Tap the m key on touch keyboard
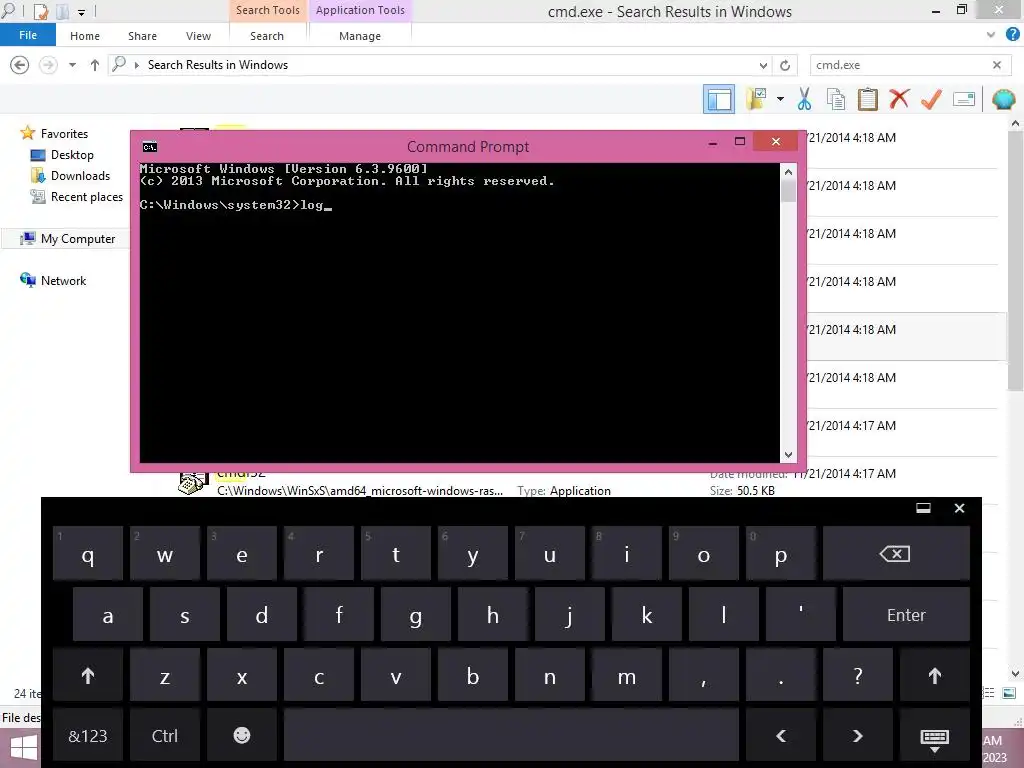1024x768 pixels. pyautogui.click(x=627, y=676)
